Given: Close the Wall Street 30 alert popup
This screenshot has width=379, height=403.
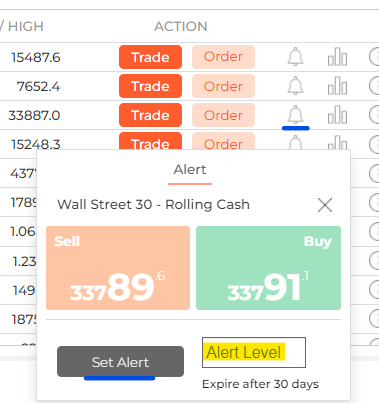Looking at the screenshot, I should [325, 205].
